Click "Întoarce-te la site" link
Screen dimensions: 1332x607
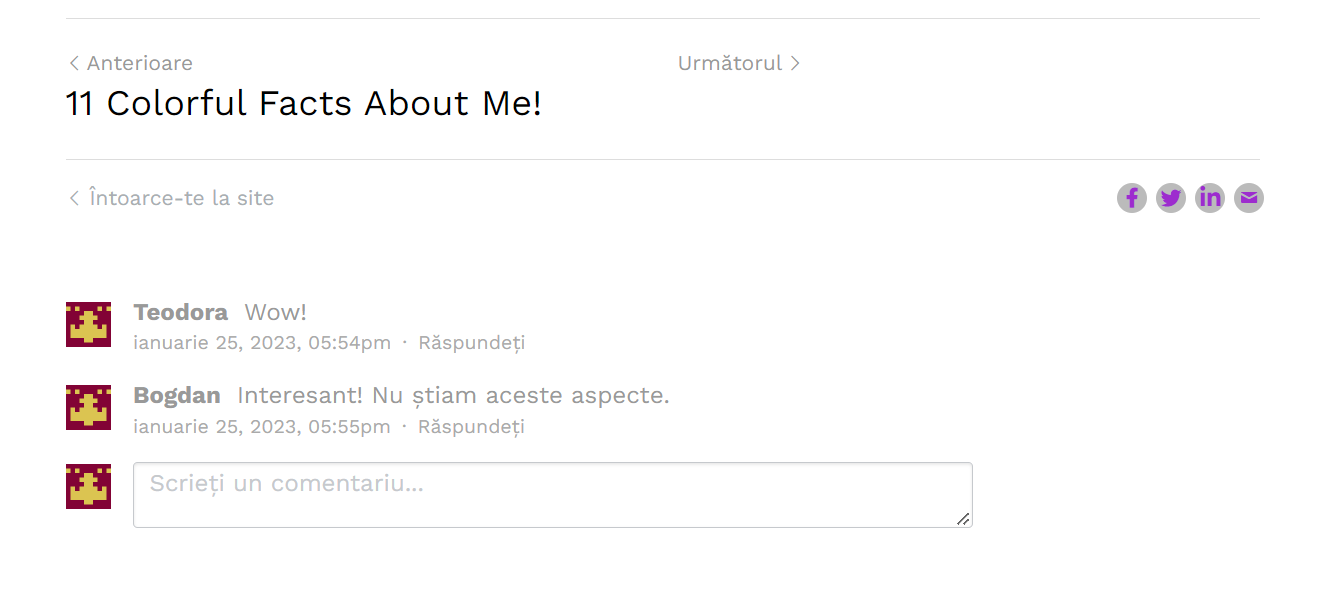(x=171, y=198)
